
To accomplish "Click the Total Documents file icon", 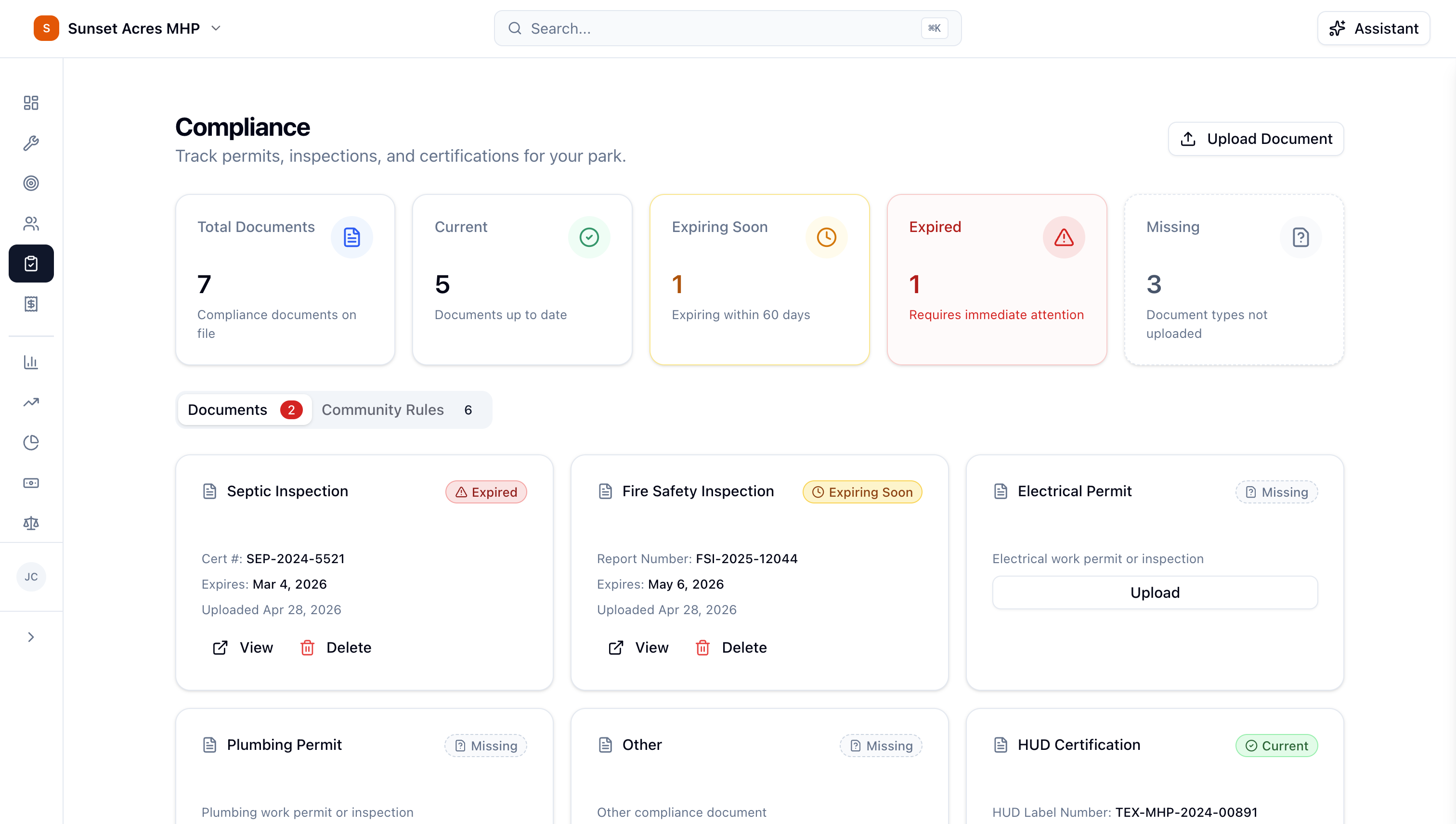I will [351, 237].
